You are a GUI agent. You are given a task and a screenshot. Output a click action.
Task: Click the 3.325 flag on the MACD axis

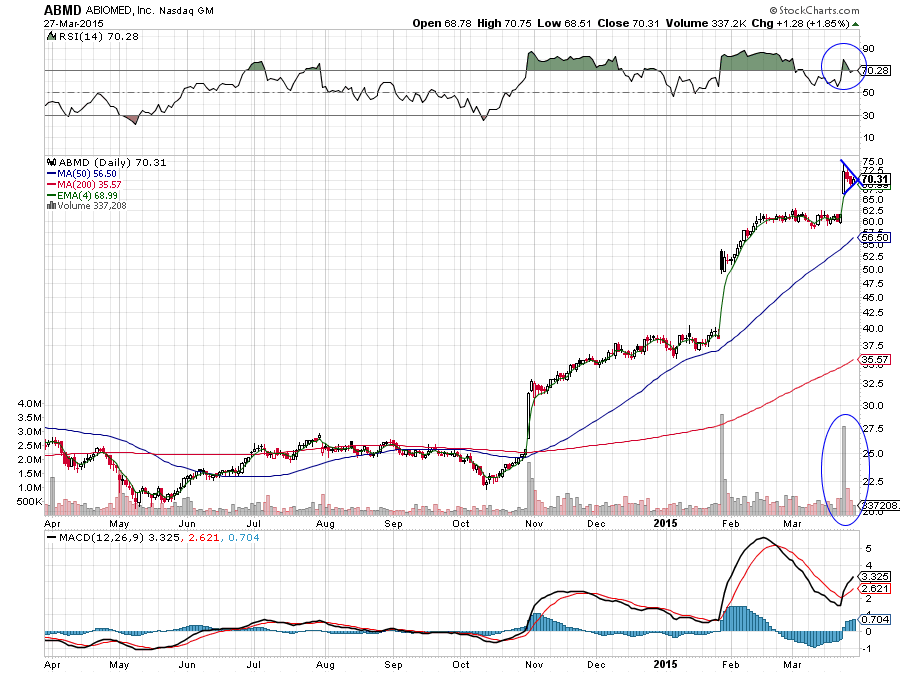click(x=875, y=577)
